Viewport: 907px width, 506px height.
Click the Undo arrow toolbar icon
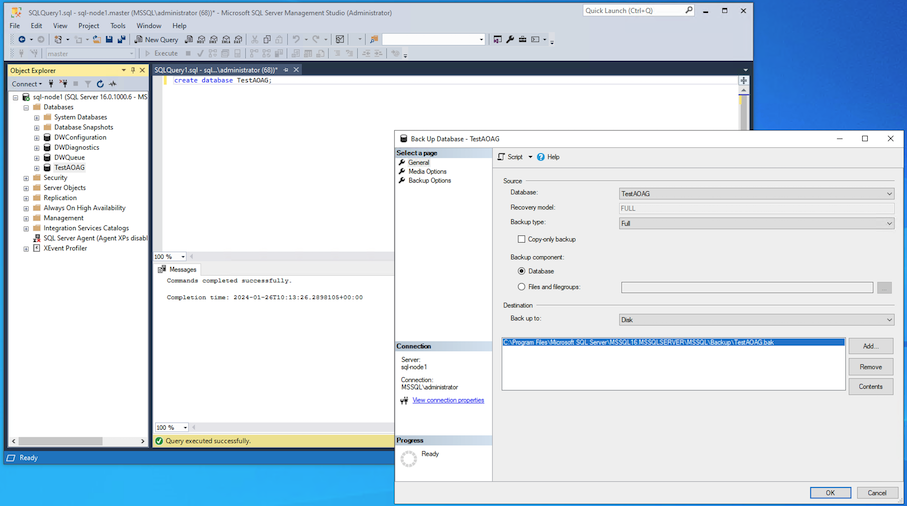click(x=296, y=39)
